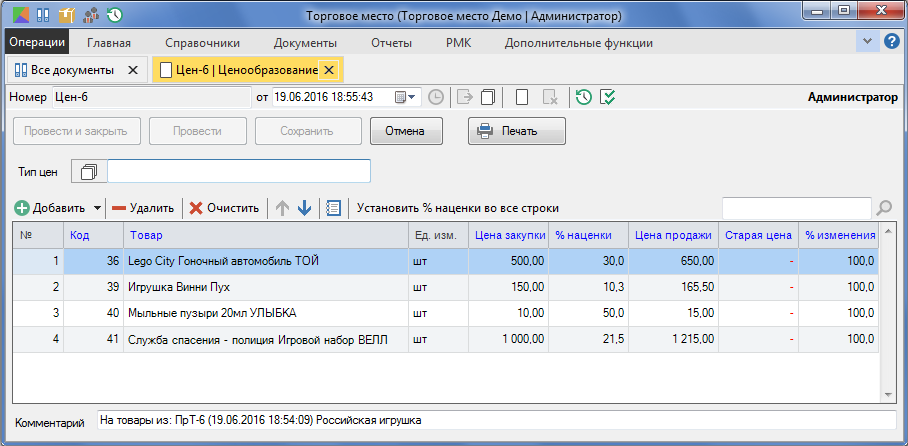The image size is (908, 446).
Task: Click the colorful app logo icon
Action: point(19,14)
